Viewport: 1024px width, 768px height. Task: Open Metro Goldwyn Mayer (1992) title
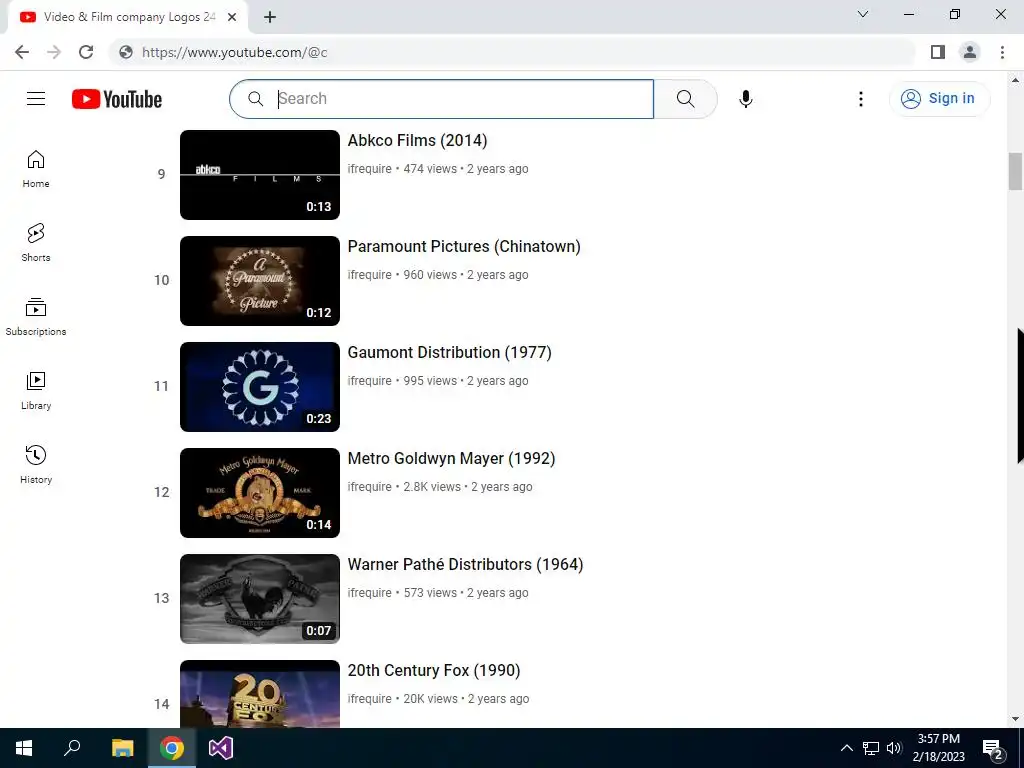451,458
